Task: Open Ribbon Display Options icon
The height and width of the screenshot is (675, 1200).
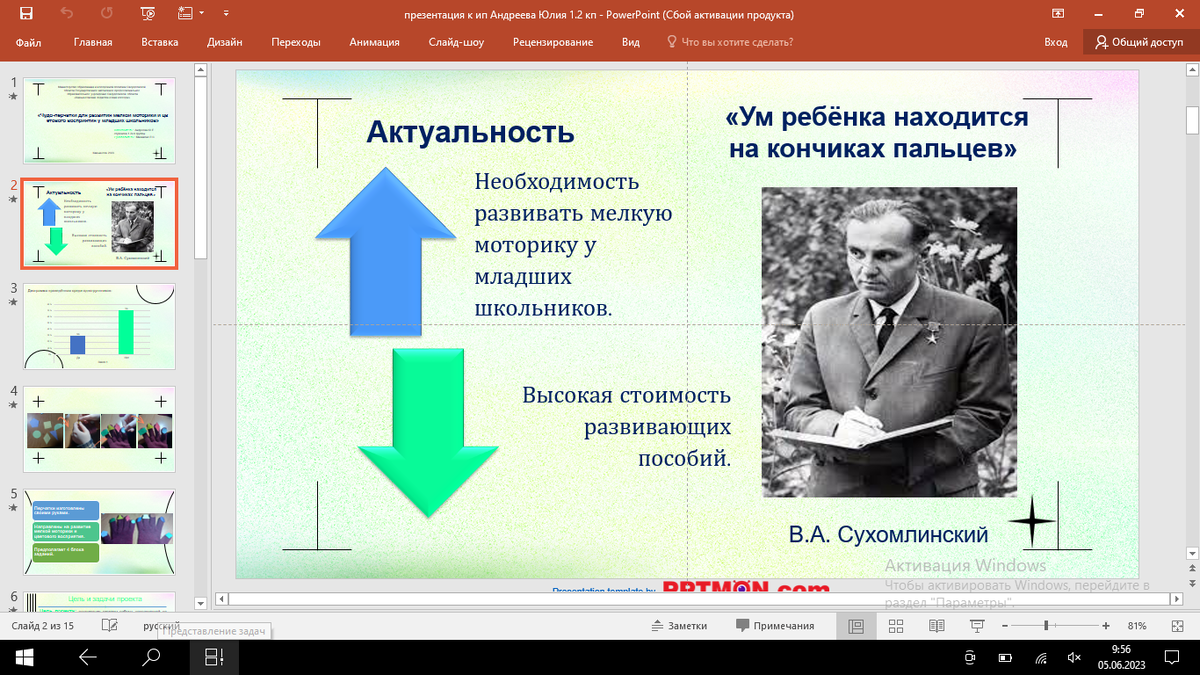Action: click(x=1059, y=14)
